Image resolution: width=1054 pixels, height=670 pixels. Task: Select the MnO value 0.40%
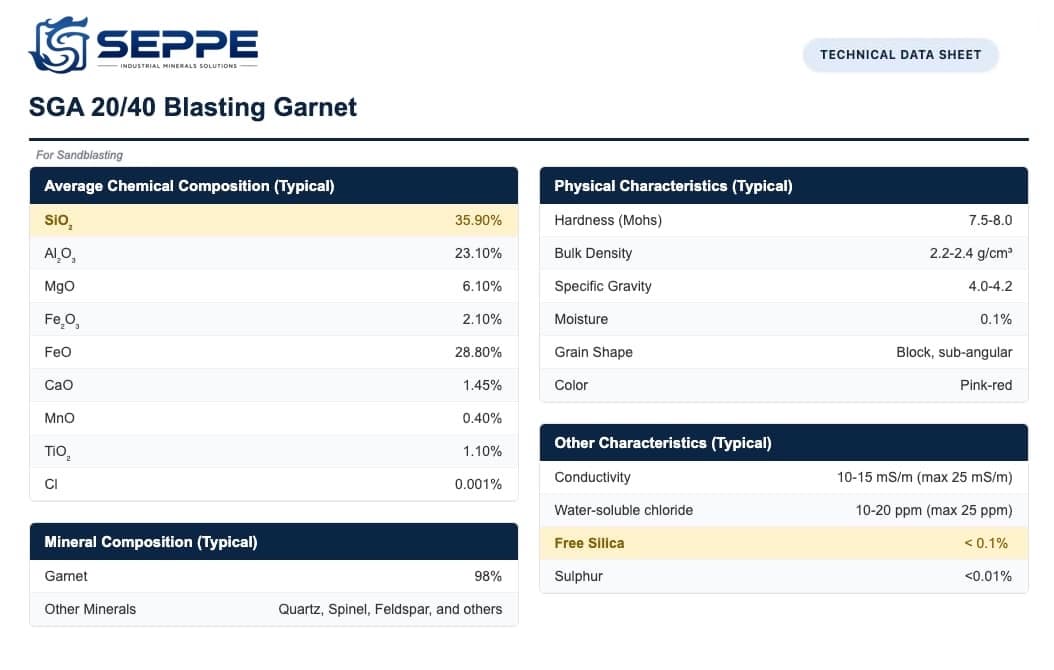pyautogui.click(x=481, y=418)
